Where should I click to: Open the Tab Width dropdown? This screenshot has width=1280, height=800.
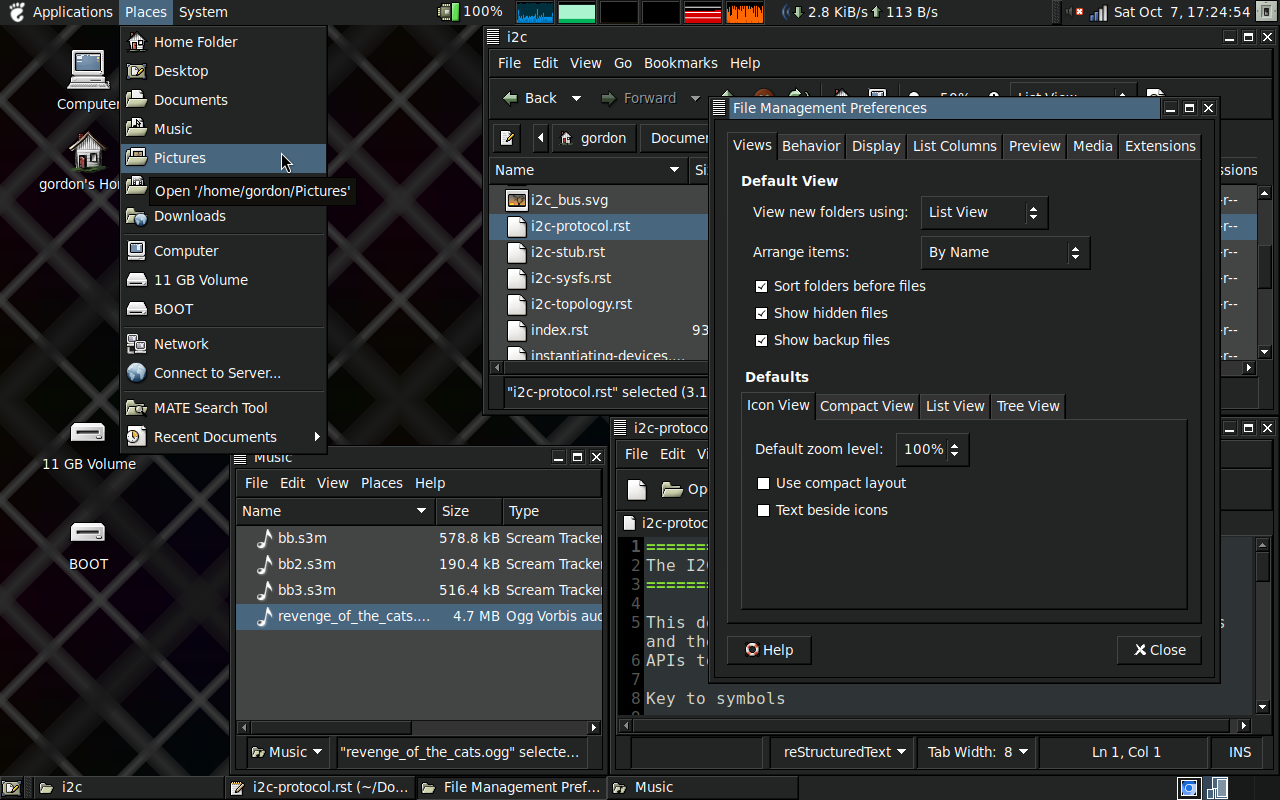pyautogui.click(x=977, y=752)
